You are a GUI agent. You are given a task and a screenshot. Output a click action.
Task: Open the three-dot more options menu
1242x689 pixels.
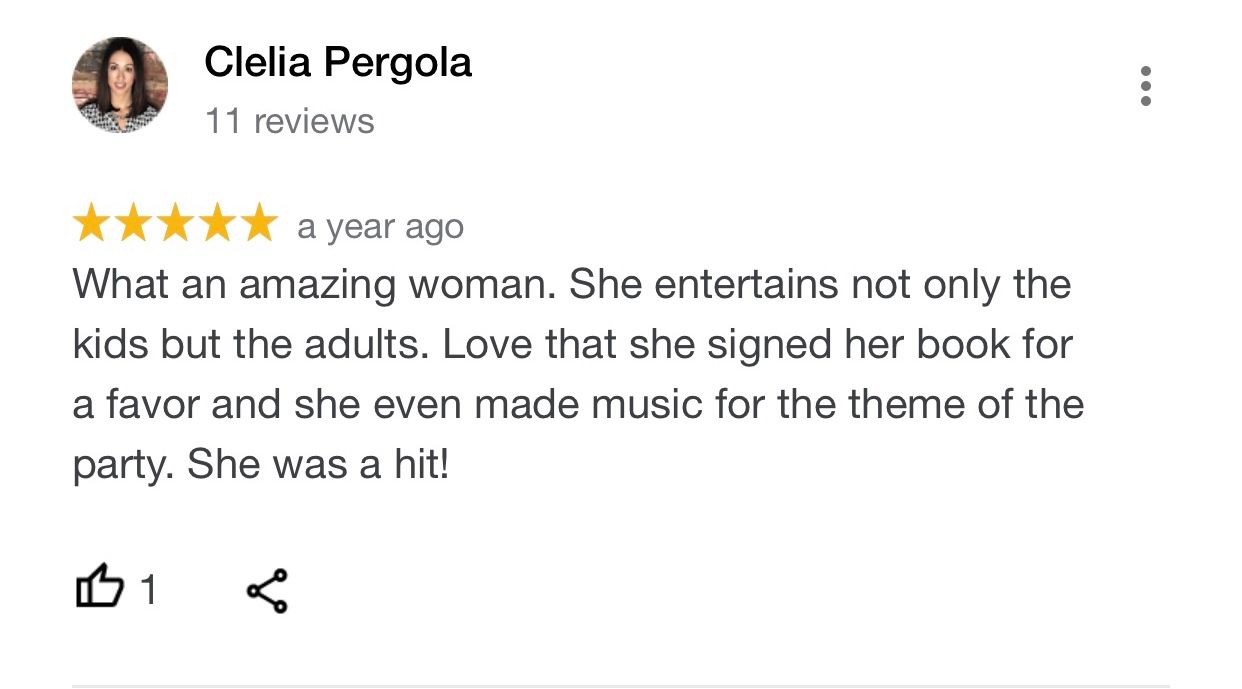[x=1145, y=86]
